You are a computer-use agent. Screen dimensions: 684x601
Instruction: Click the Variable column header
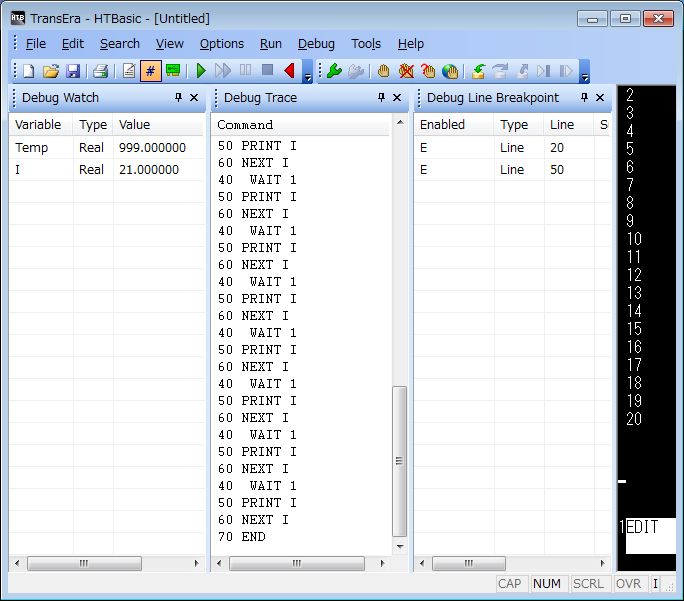pyautogui.click(x=41, y=125)
